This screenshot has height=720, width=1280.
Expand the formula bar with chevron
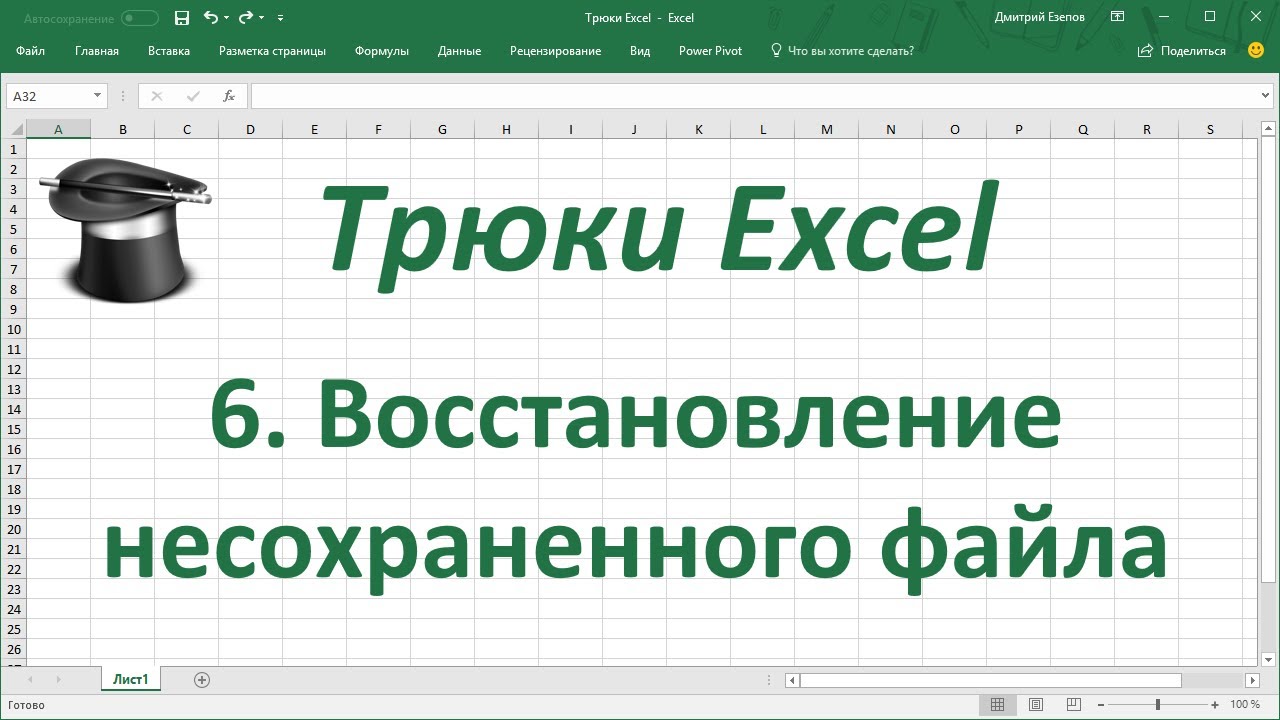(x=1267, y=96)
